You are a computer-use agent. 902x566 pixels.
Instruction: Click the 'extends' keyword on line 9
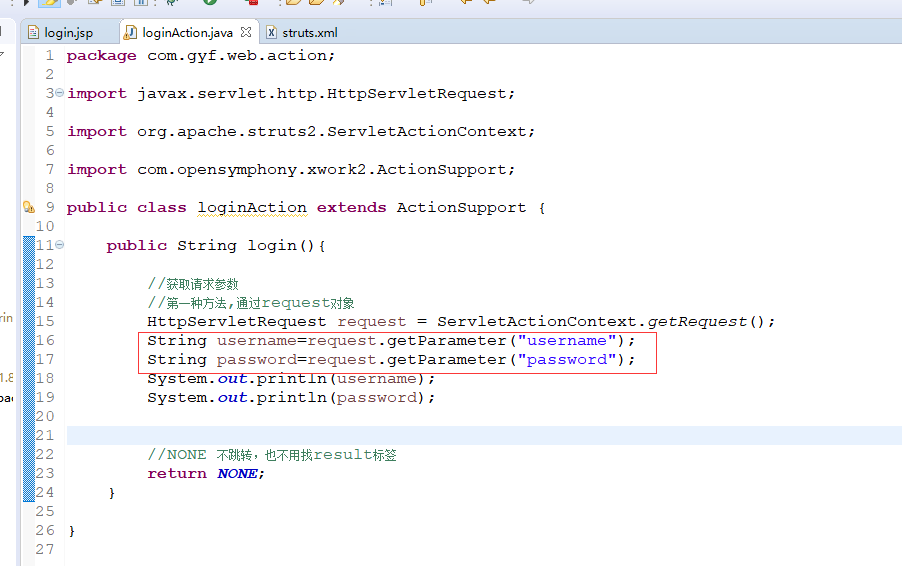[x=351, y=208]
